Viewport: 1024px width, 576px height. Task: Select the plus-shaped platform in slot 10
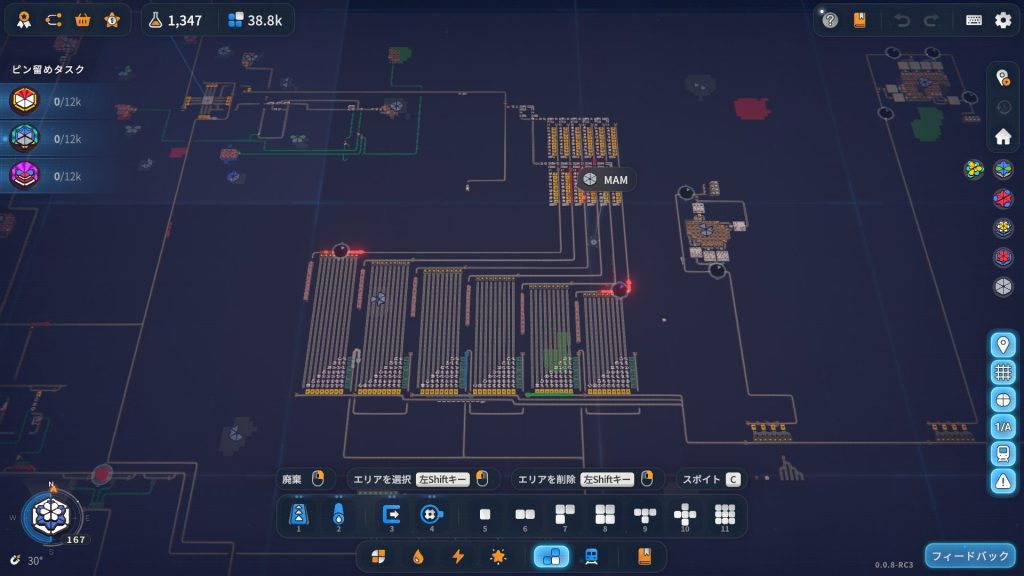point(685,514)
